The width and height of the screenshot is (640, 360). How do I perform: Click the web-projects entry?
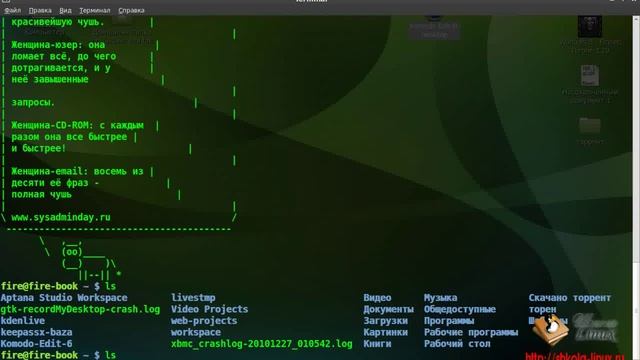(204, 320)
